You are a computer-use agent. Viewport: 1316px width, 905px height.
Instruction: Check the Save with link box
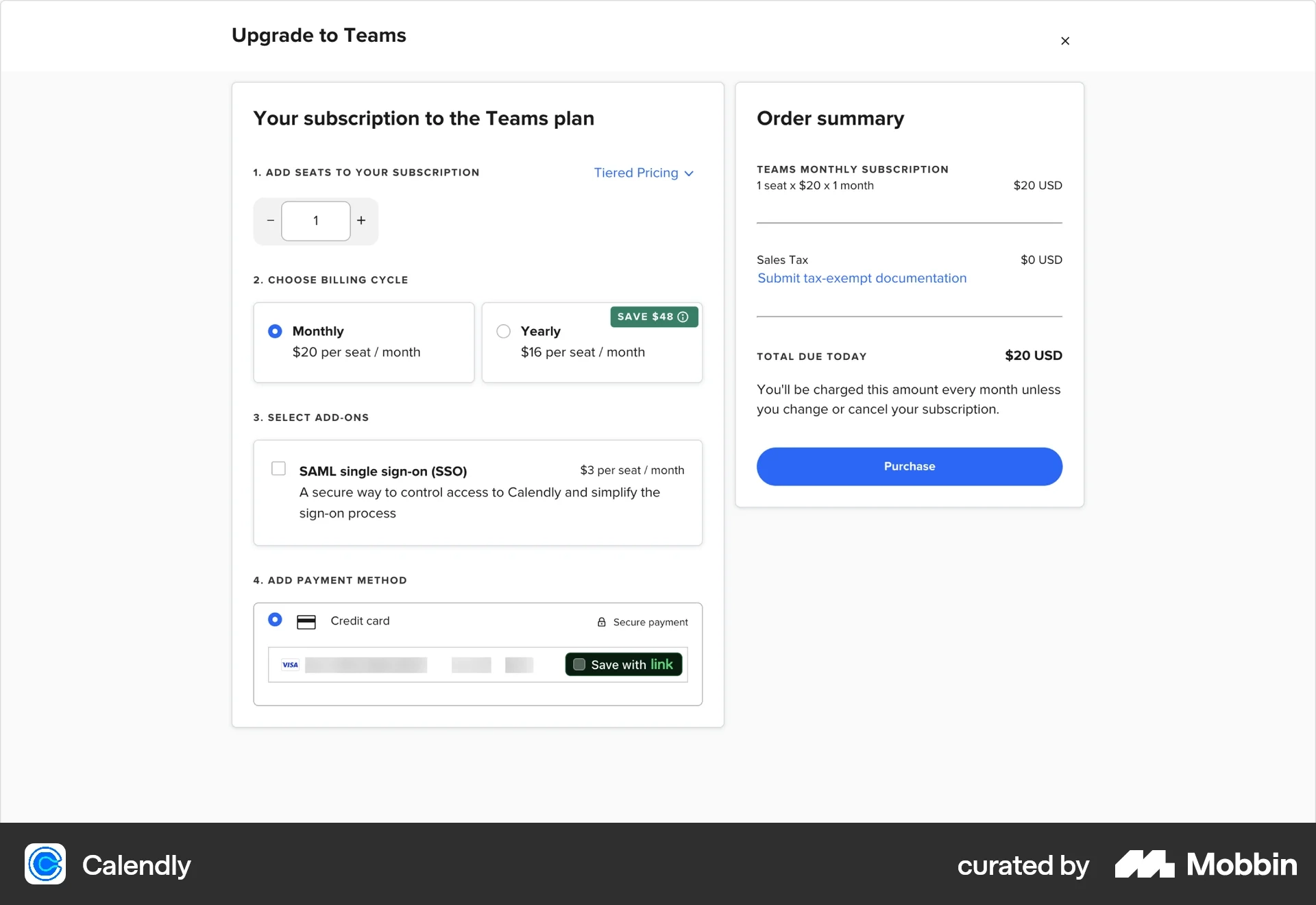[579, 664]
